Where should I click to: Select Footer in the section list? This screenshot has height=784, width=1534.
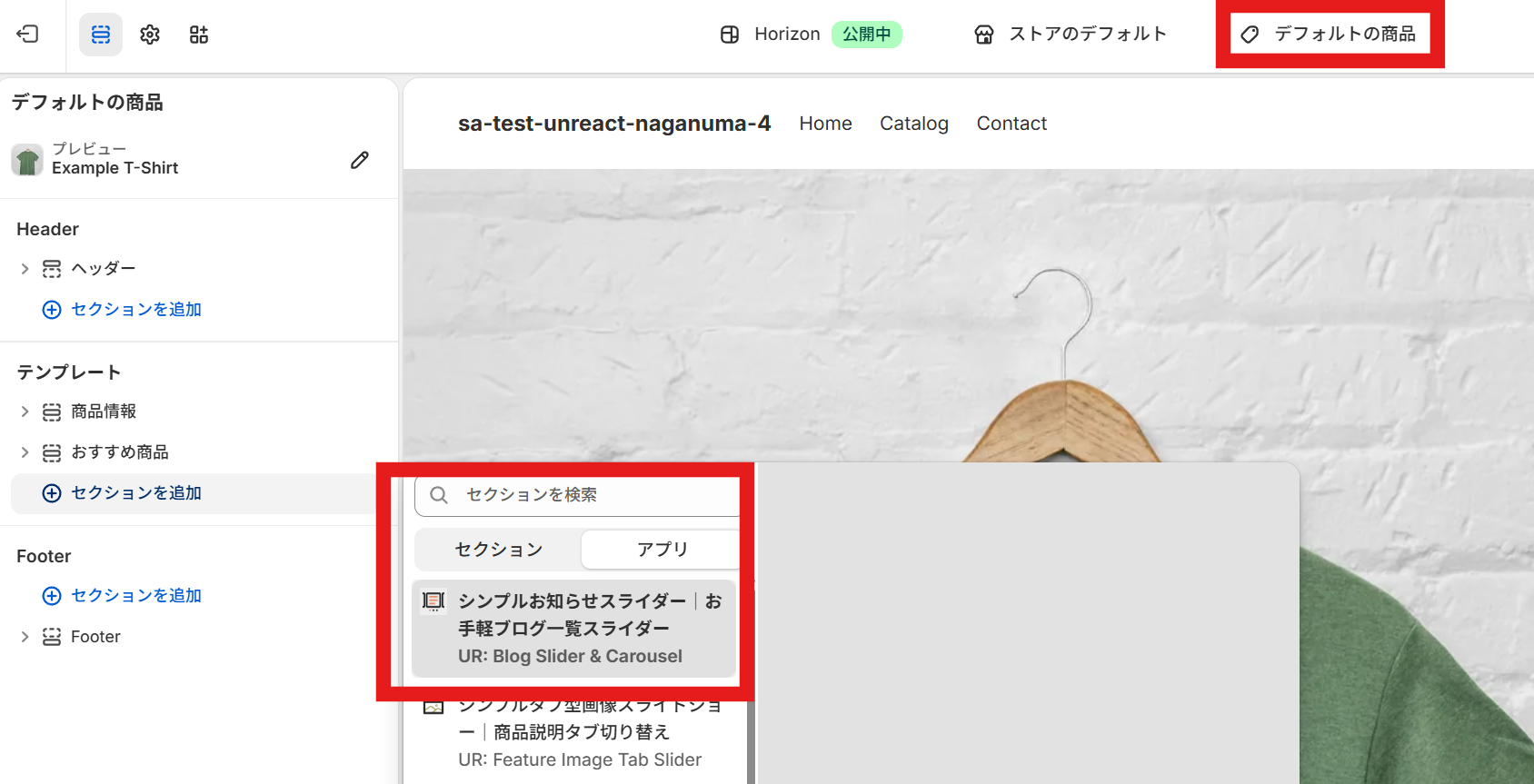pyautogui.click(x=95, y=637)
